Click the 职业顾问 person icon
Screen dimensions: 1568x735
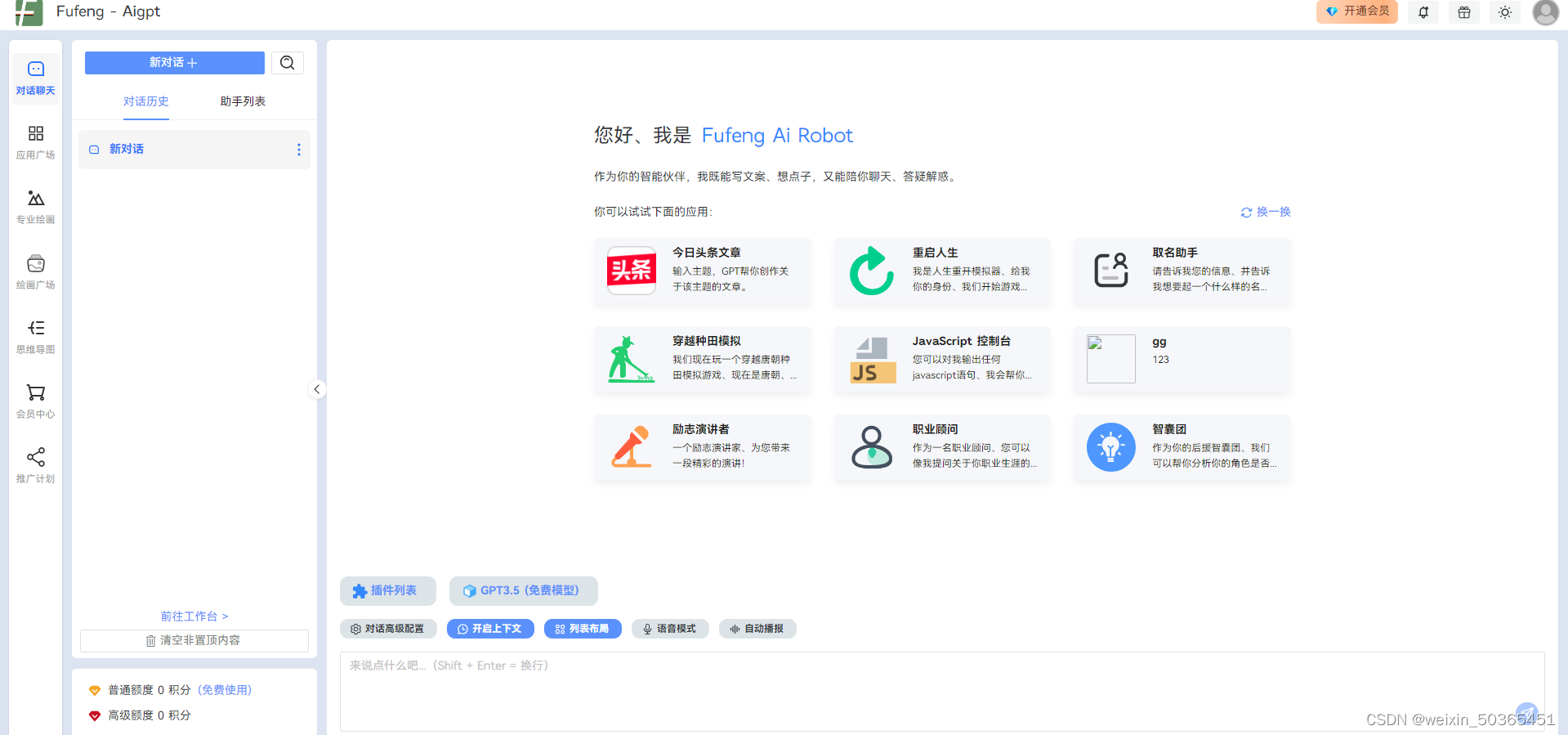click(x=872, y=447)
